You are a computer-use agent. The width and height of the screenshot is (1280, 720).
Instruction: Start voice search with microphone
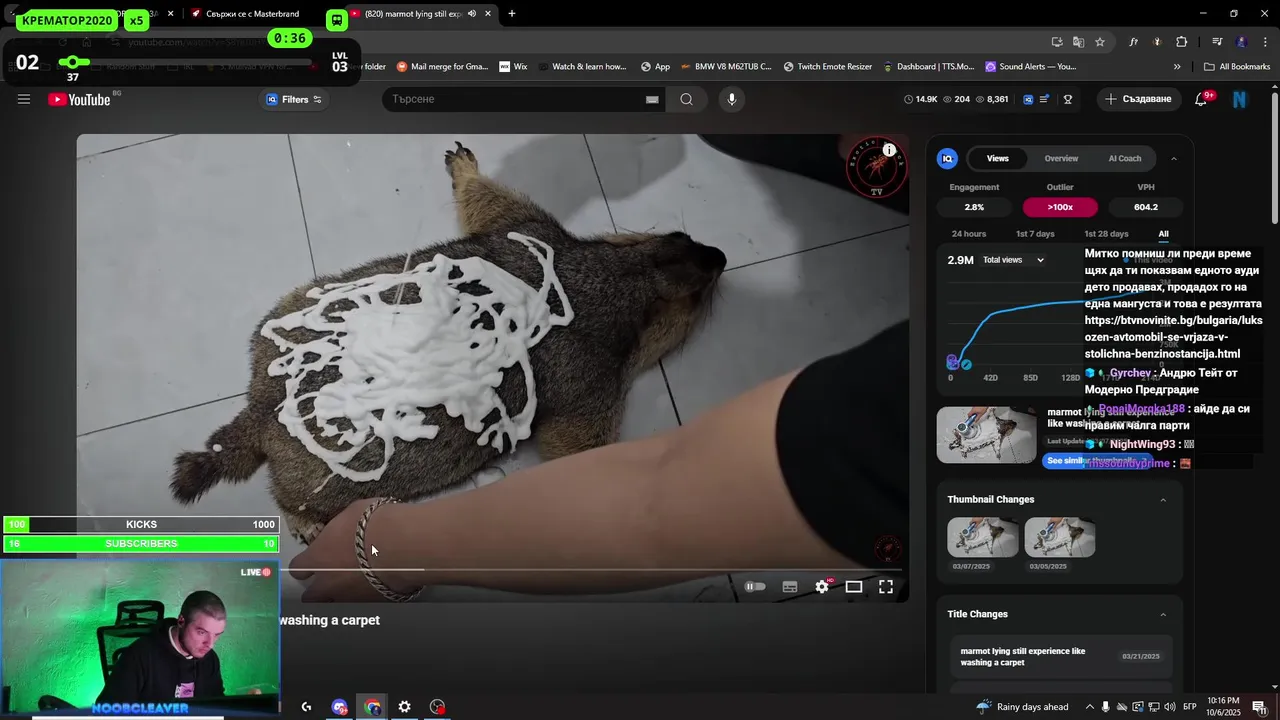(732, 99)
